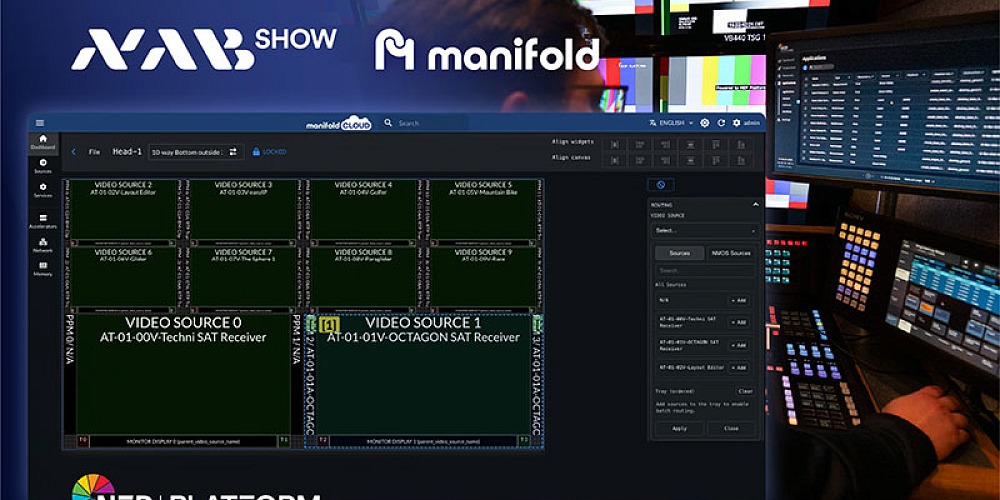The image size is (1000, 500).
Task: Open the Video Source Select dropdown
Action: point(705,230)
